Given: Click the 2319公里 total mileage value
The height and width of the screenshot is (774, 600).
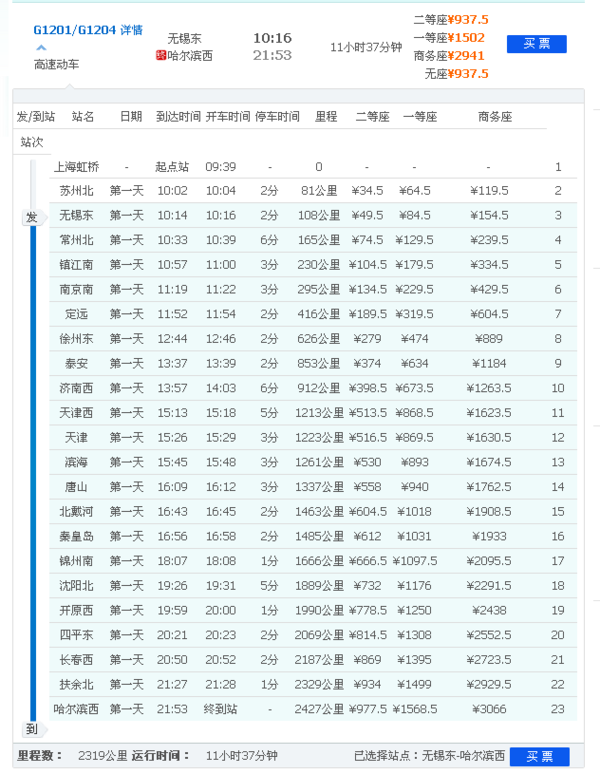Looking at the screenshot, I should pos(103,755).
